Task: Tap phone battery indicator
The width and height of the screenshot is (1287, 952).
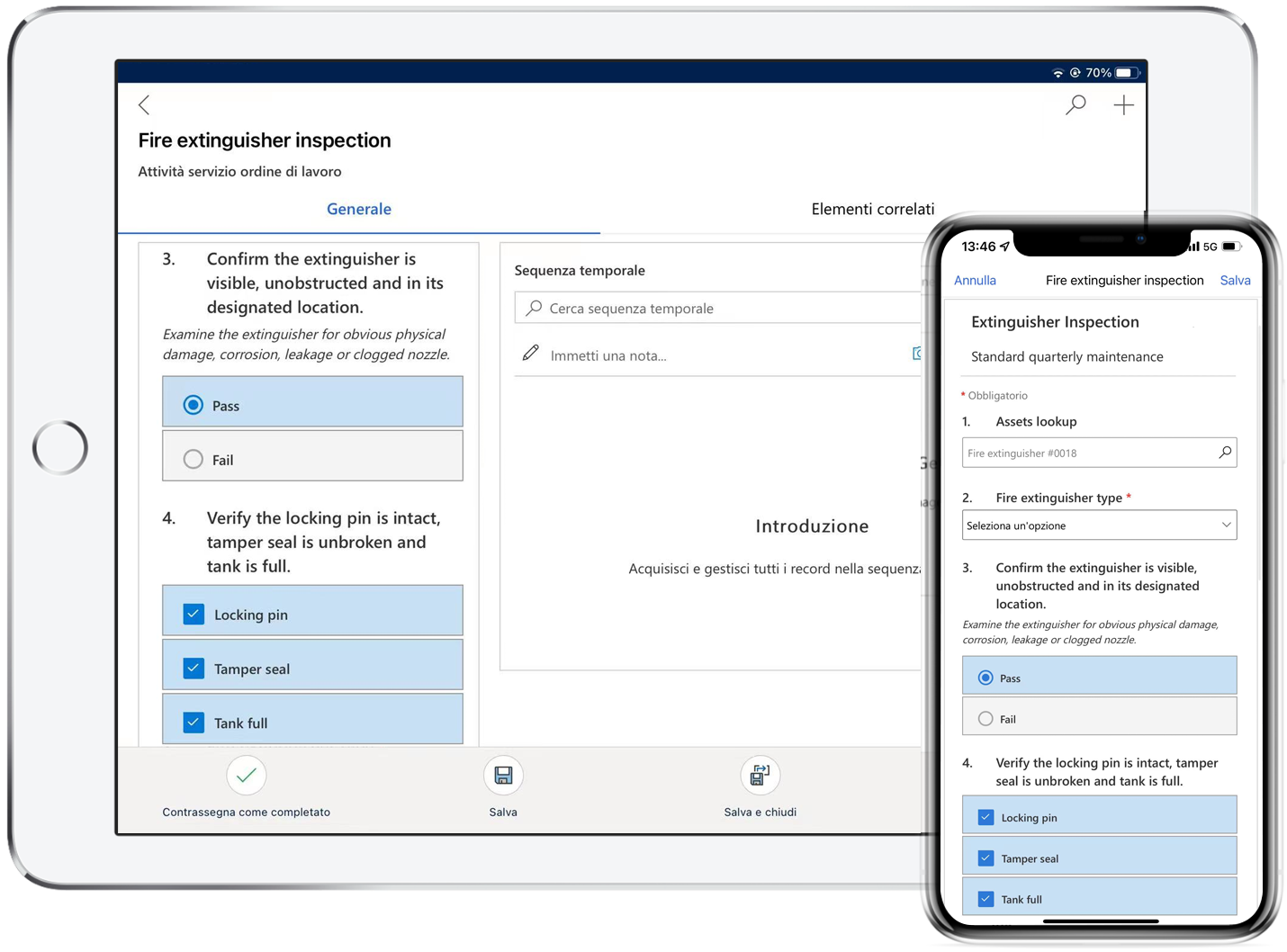Action: point(1231,247)
